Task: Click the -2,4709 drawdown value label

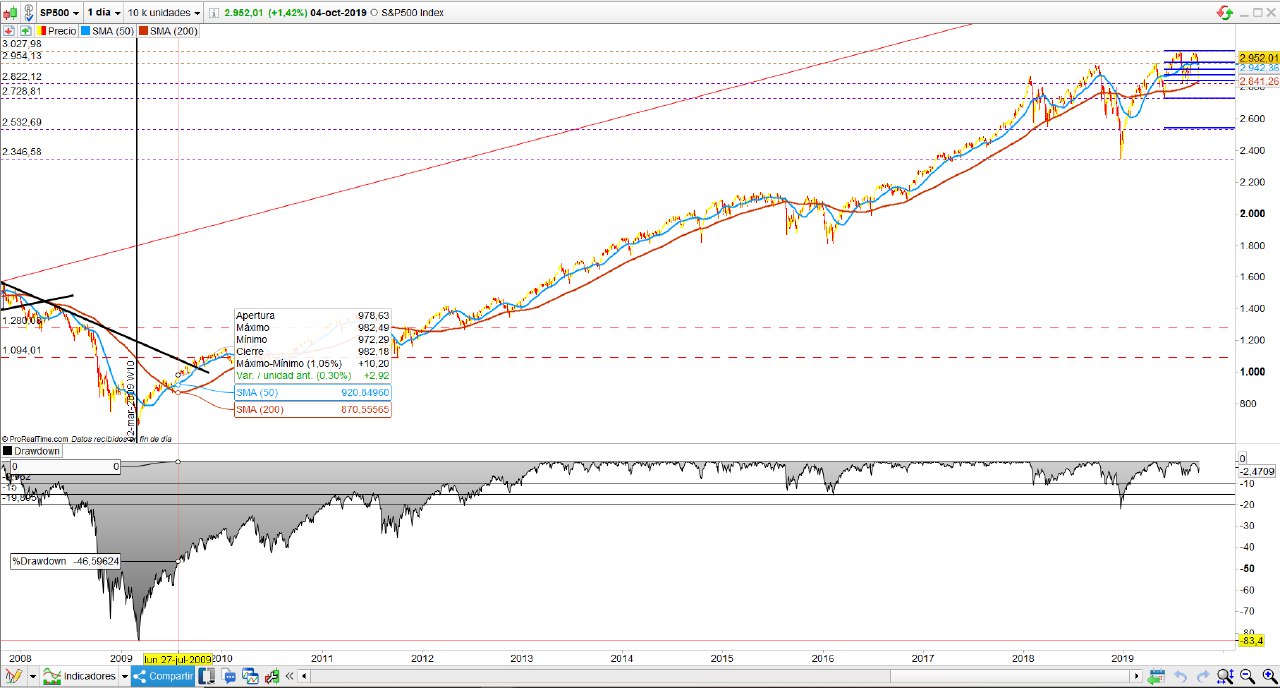Action: click(1258, 470)
